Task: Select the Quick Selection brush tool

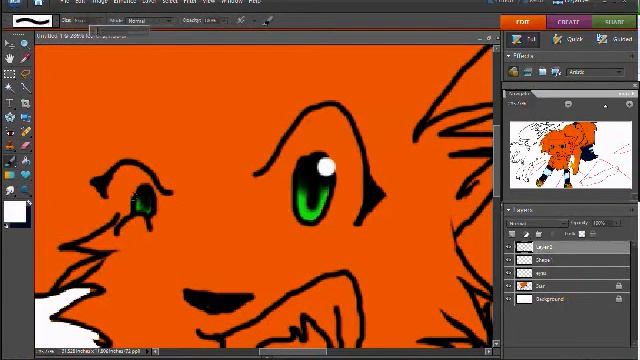Action: tap(25, 88)
